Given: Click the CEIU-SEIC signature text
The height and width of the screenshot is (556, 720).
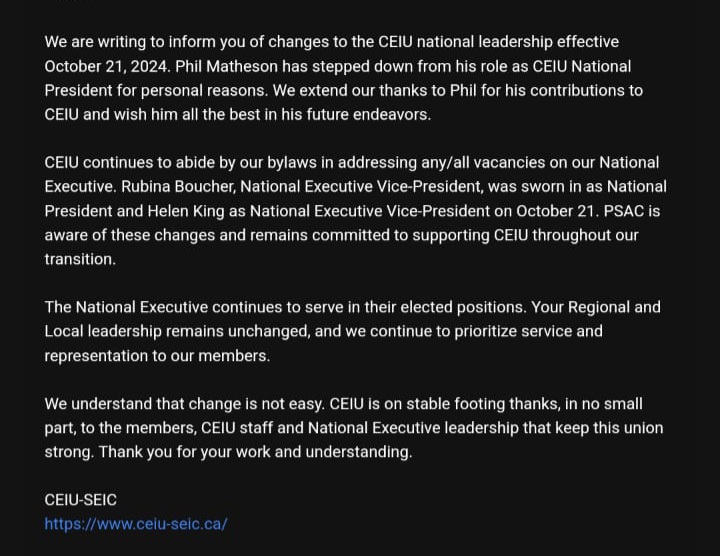Looking at the screenshot, I should (x=80, y=499).
